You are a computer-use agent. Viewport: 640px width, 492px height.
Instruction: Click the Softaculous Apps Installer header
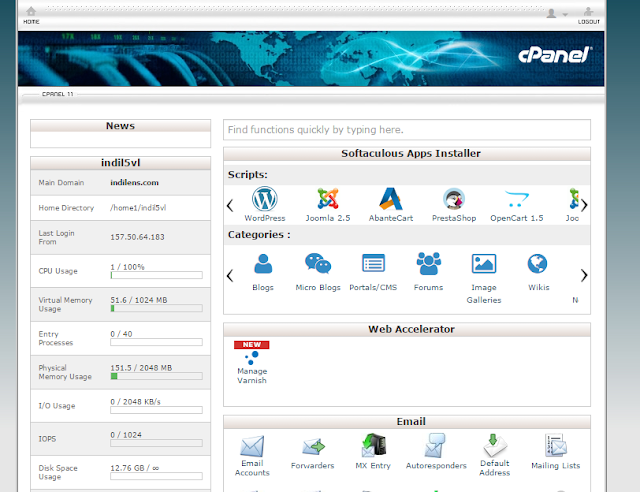(407, 154)
